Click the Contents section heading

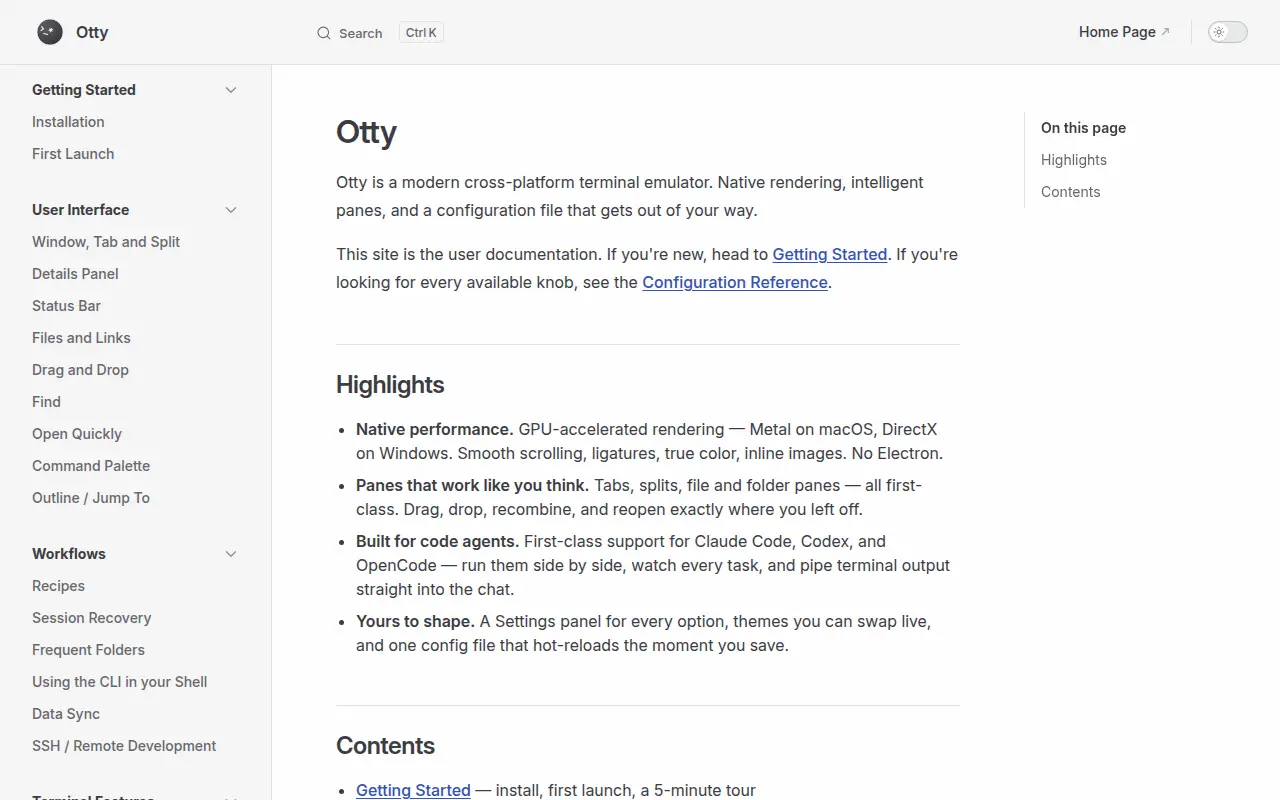pyautogui.click(x=385, y=746)
